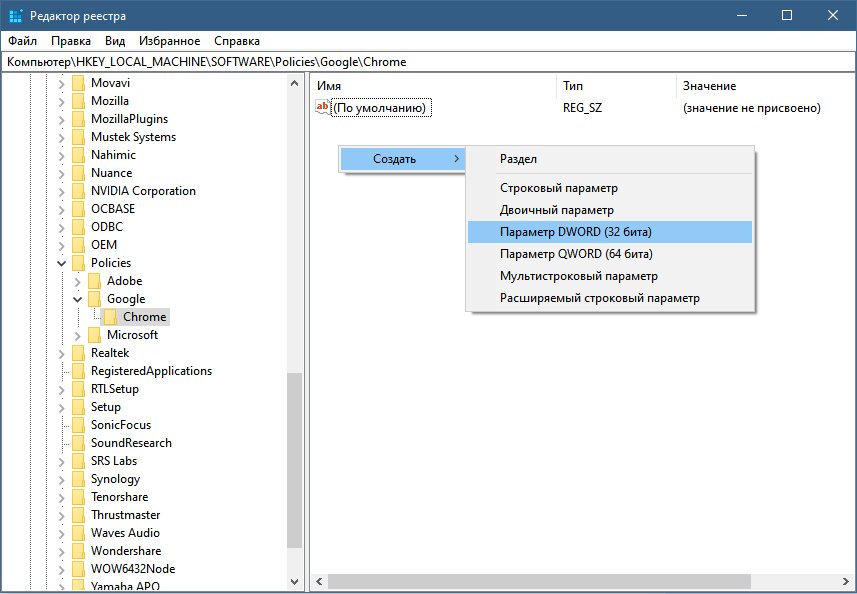Click the Synology folder icon
Image resolution: width=857 pixels, height=594 pixels.
pyautogui.click(x=79, y=480)
